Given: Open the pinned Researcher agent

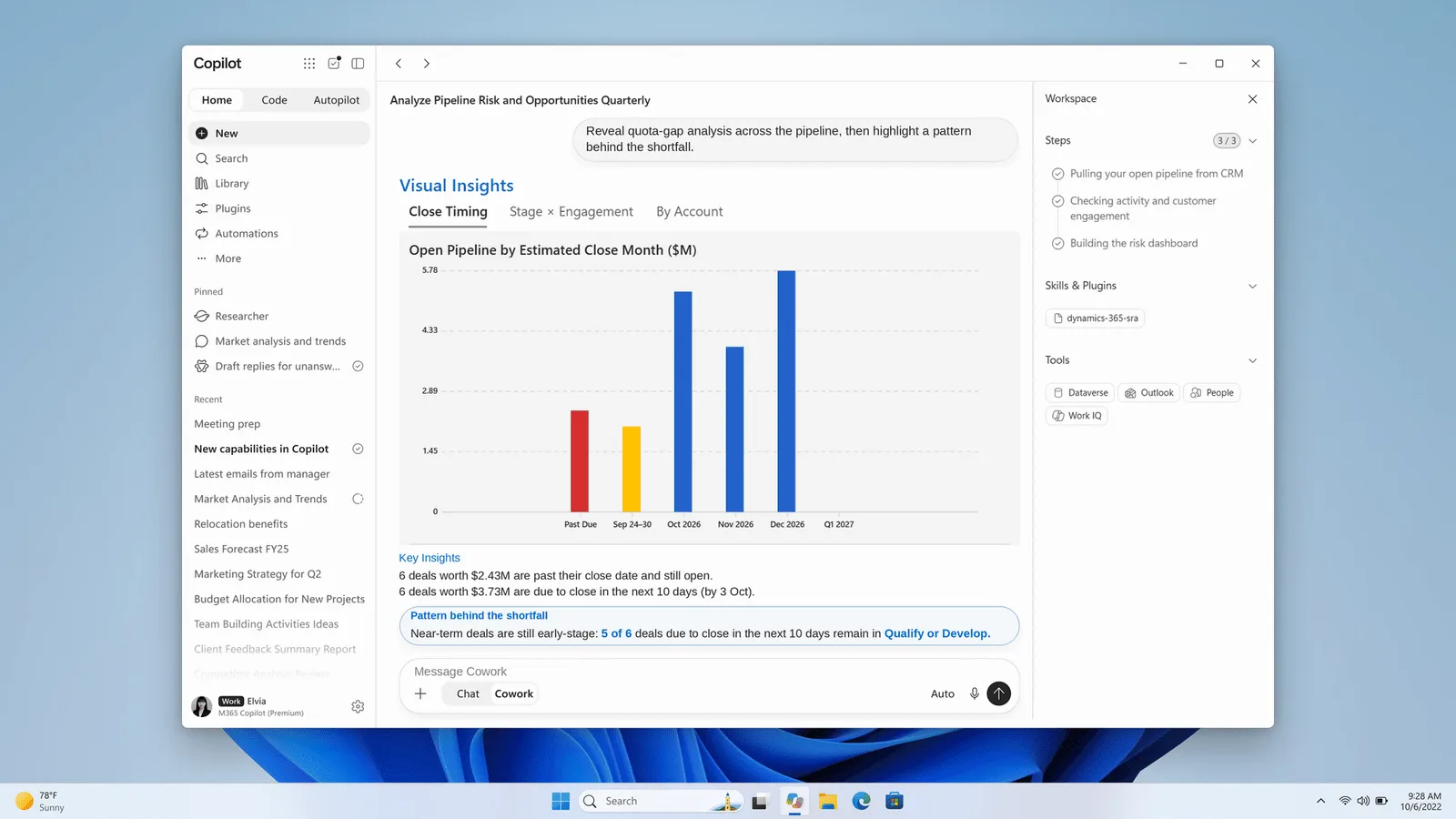Looking at the screenshot, I should pyautogui.click(x=279, y=317).
